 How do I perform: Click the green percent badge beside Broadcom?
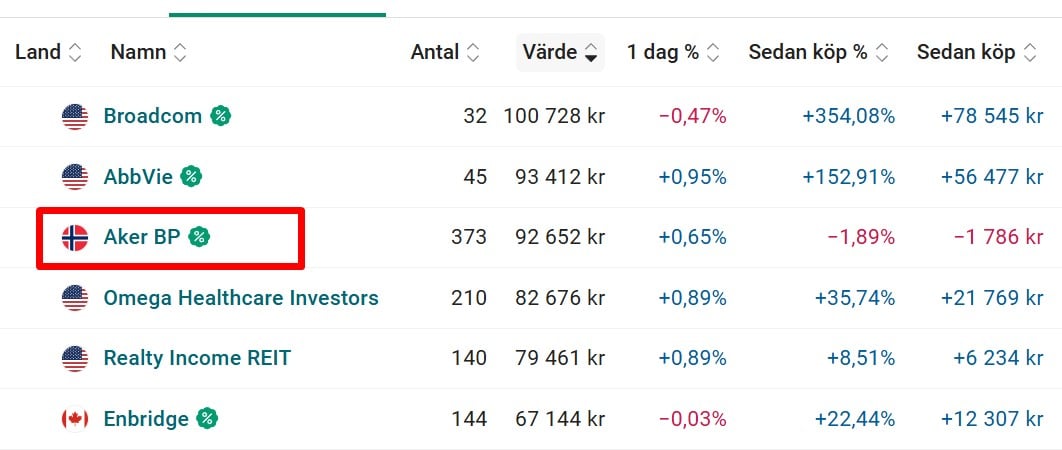click(x=221, y=116)
